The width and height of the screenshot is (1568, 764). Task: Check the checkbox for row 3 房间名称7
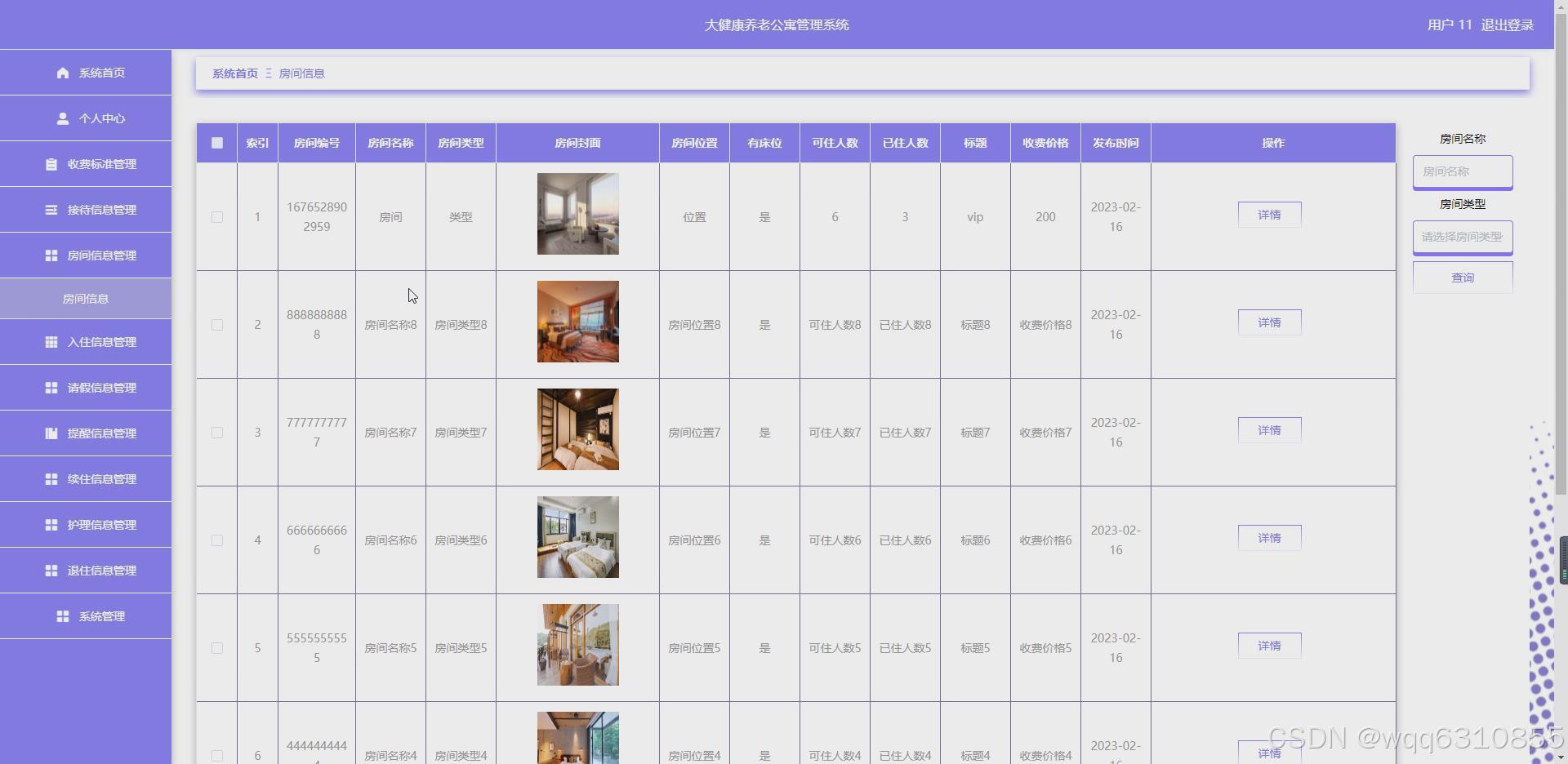click(x=217, y=433)
